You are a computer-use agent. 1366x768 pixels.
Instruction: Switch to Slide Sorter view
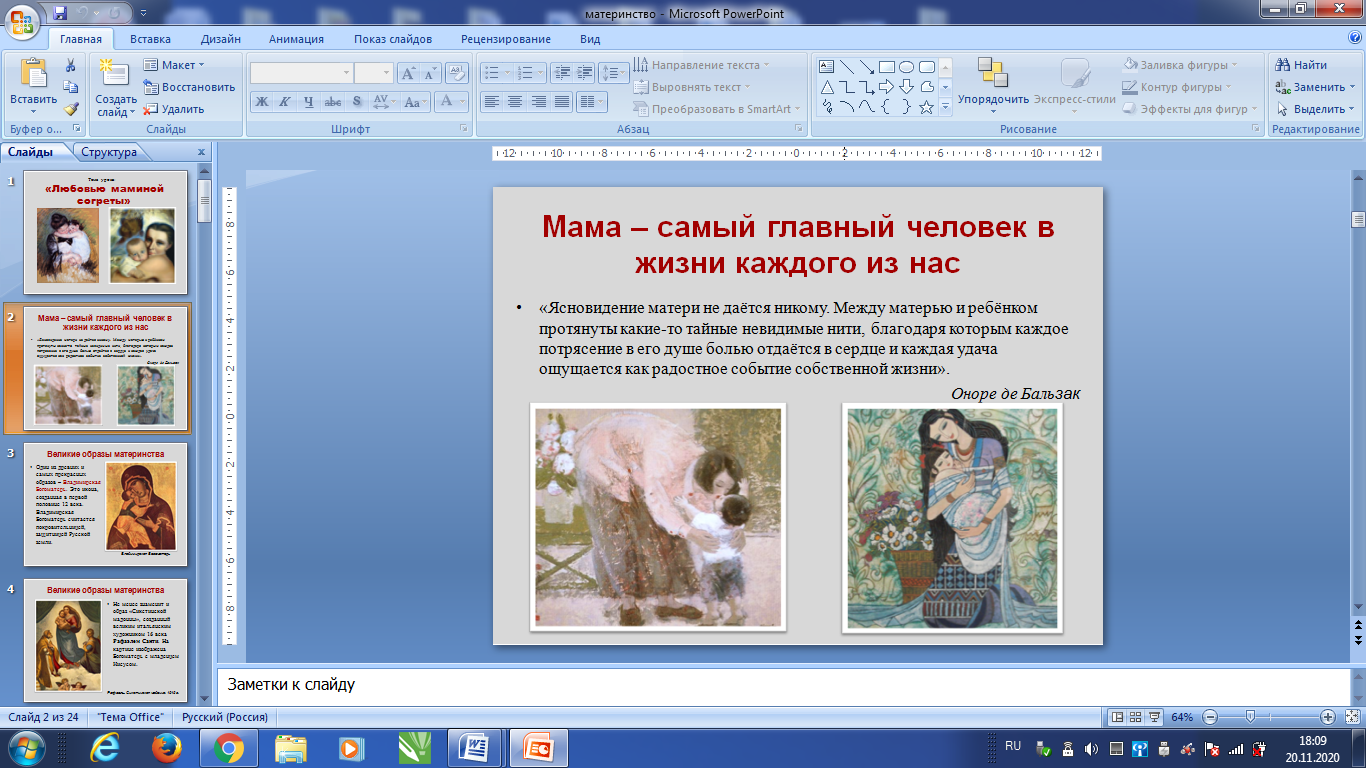pyautogui.click(x=1137, y=717)
